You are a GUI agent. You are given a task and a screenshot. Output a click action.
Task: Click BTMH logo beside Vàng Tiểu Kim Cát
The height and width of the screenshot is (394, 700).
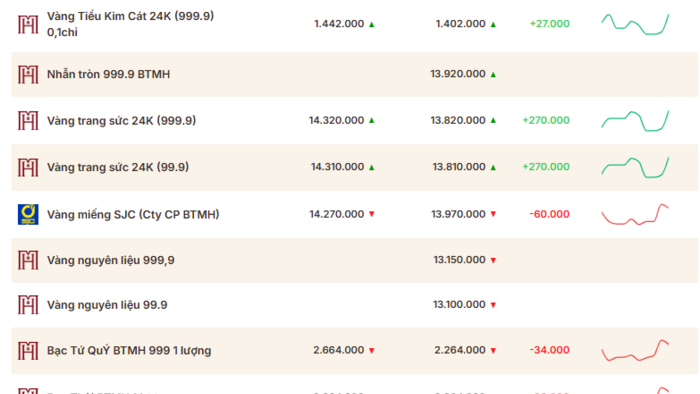coord(28,24)
